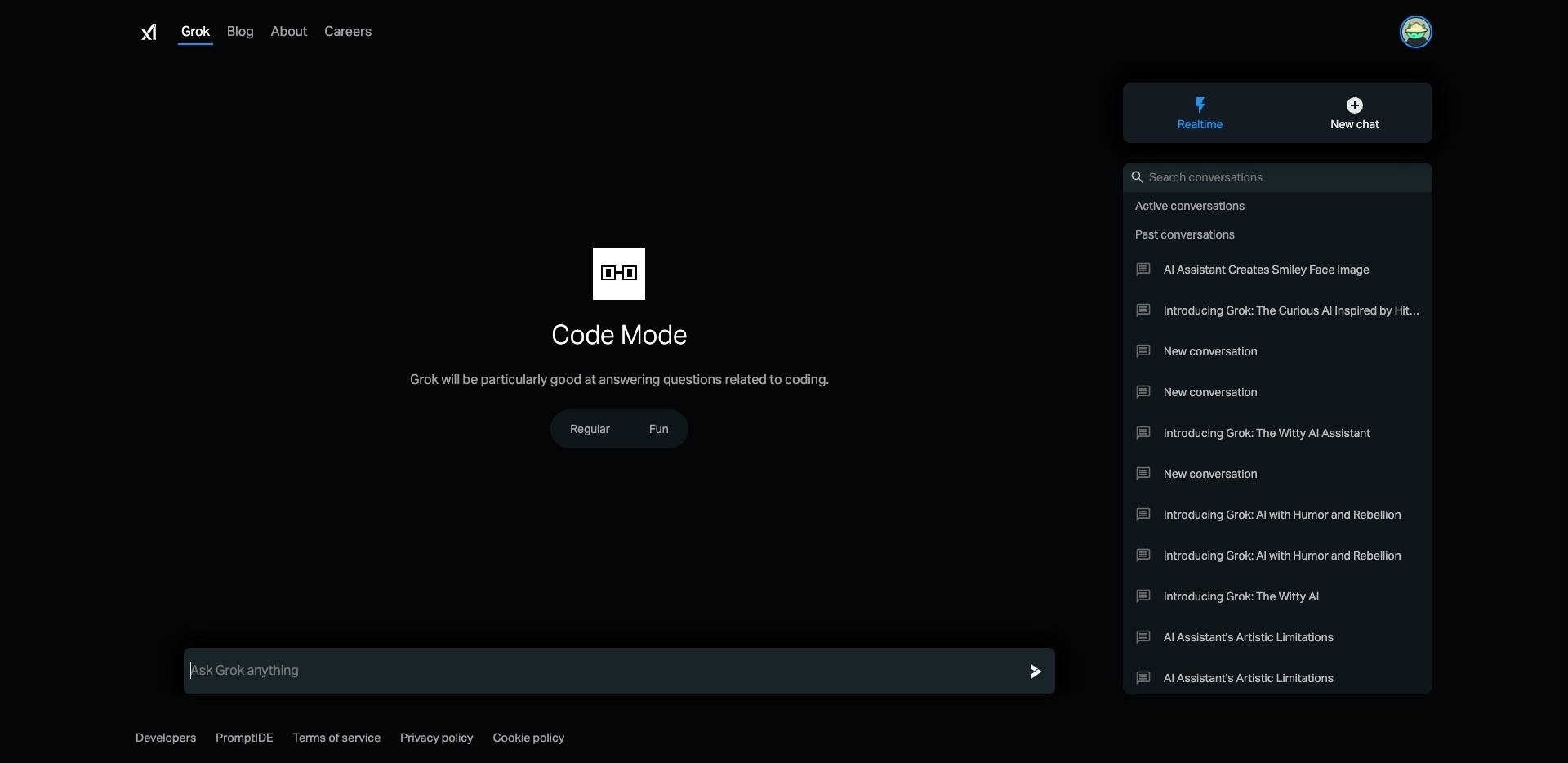
Task: Click the Active conversations heading
Action: click(1189, 206)
